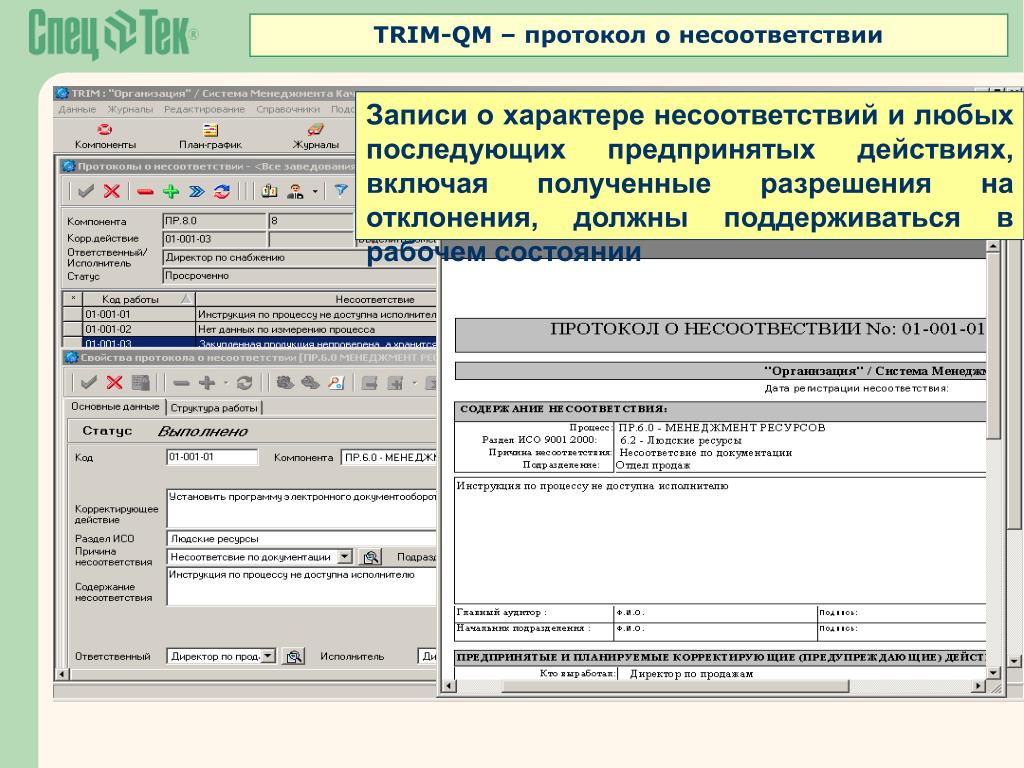Select row 01-001-02 in the protocols table
Screen dimensions: 1024x768
(x=249, y=329)
